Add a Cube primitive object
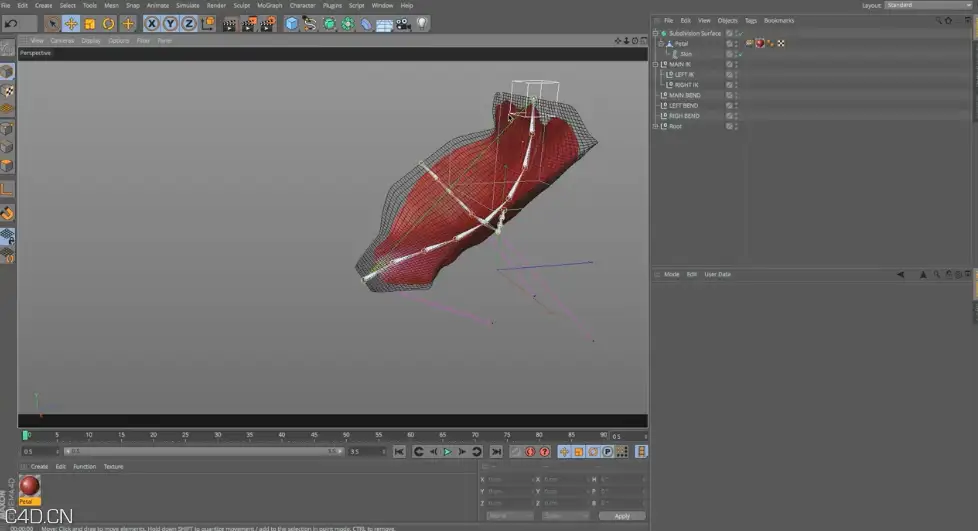This screenshot has width=978, height=531. [291, 24]
